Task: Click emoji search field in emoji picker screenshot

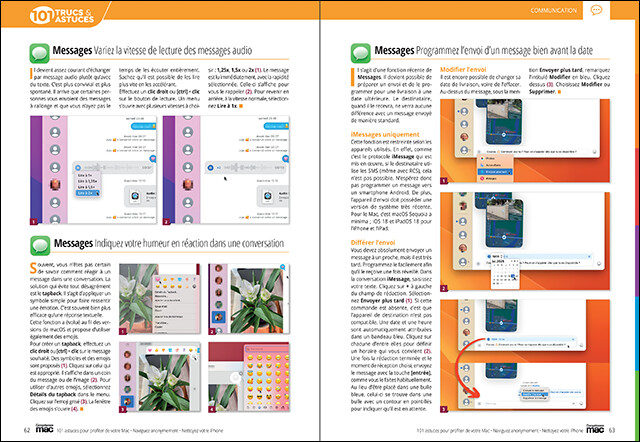Action: click(x=266, y=349)
